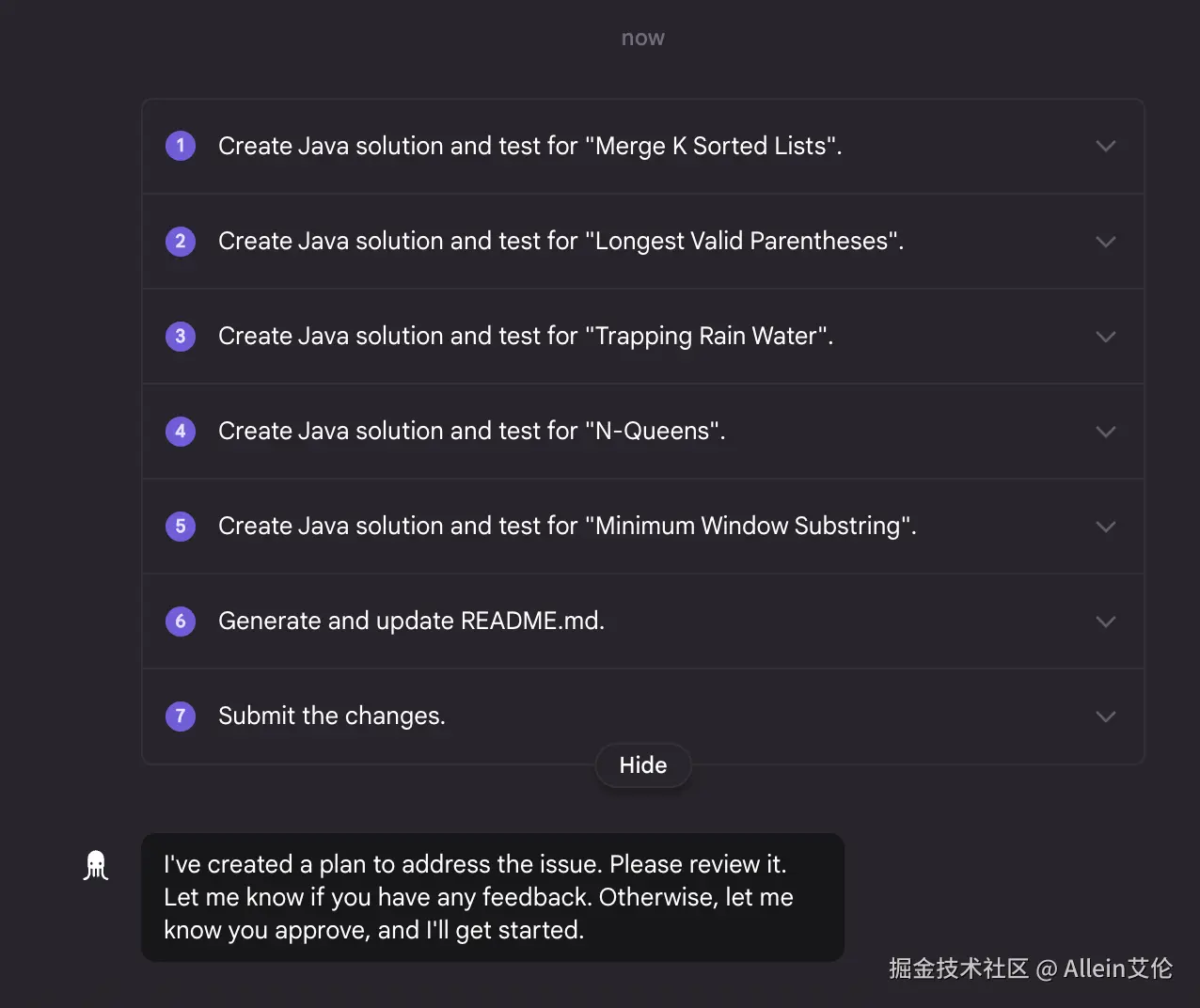1200x1008 pixels.
Task: Click the step 4 number badge
Action: click(181, 431)
